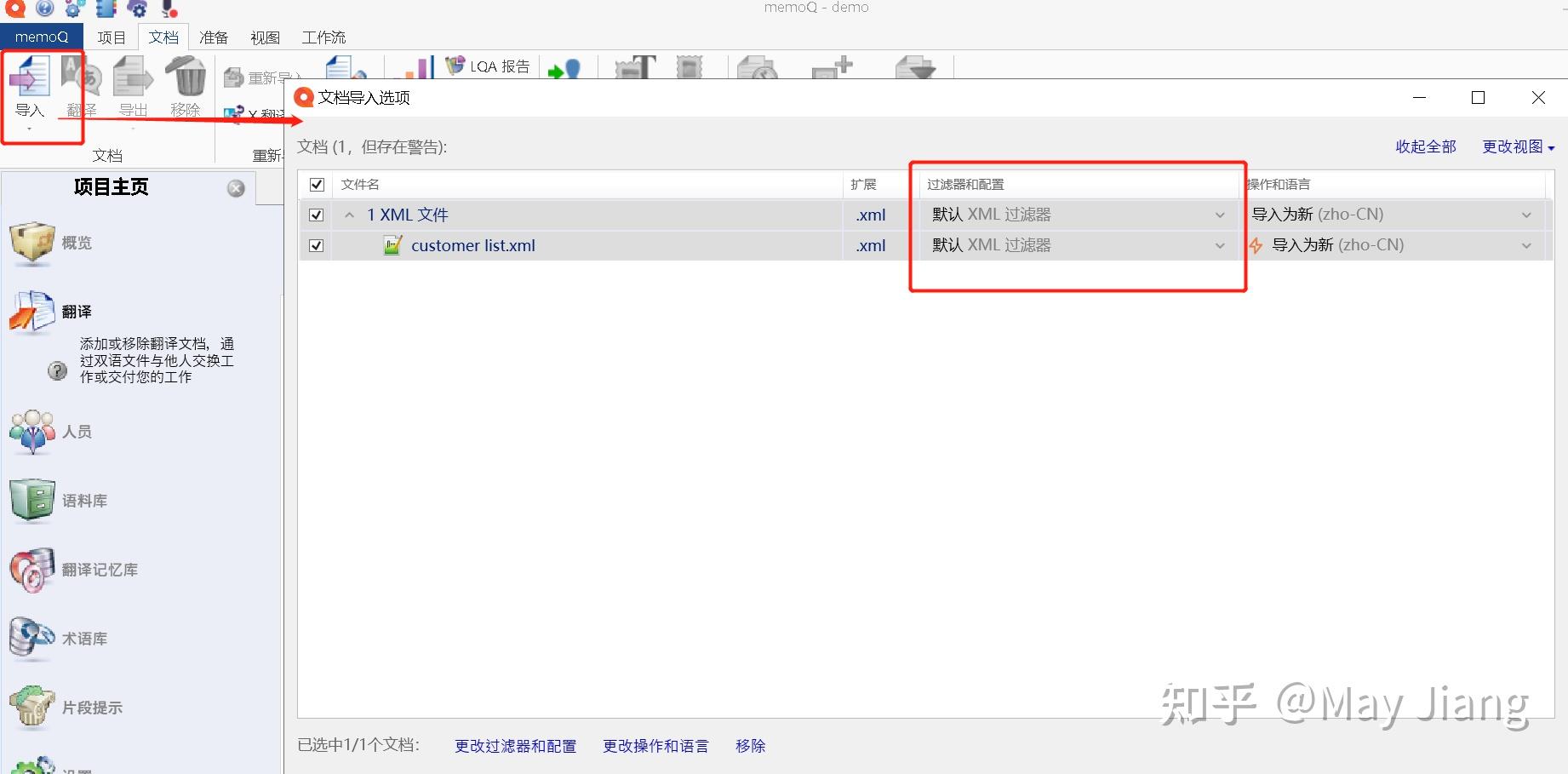Switch to the 准备 ribbon tab
Image resolution: width=1568 pixels, height=774 pixels.
[214, 37]
